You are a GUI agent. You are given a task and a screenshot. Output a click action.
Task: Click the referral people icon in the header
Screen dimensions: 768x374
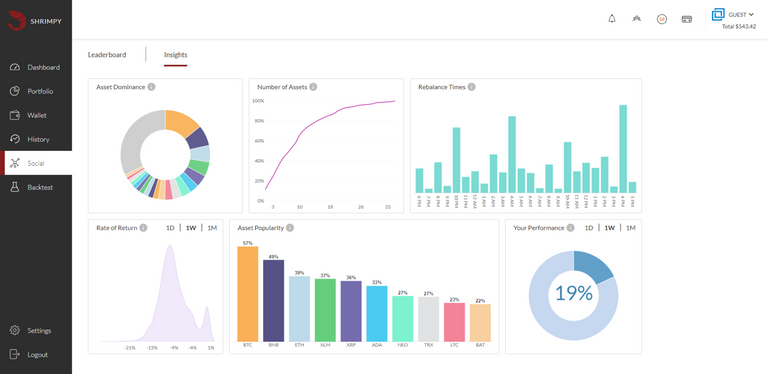tap(637, 19)
